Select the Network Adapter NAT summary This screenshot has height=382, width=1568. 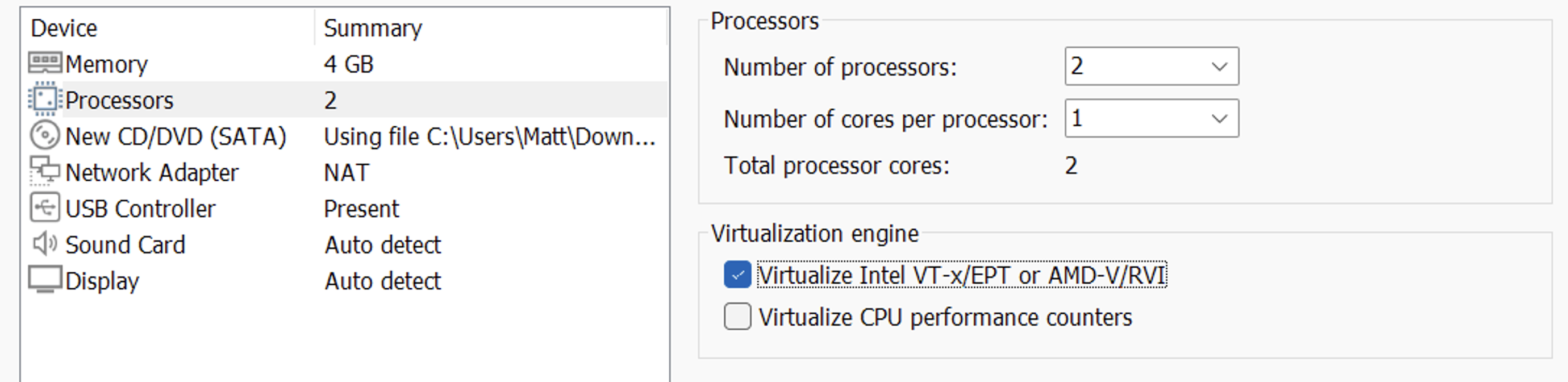347,172
